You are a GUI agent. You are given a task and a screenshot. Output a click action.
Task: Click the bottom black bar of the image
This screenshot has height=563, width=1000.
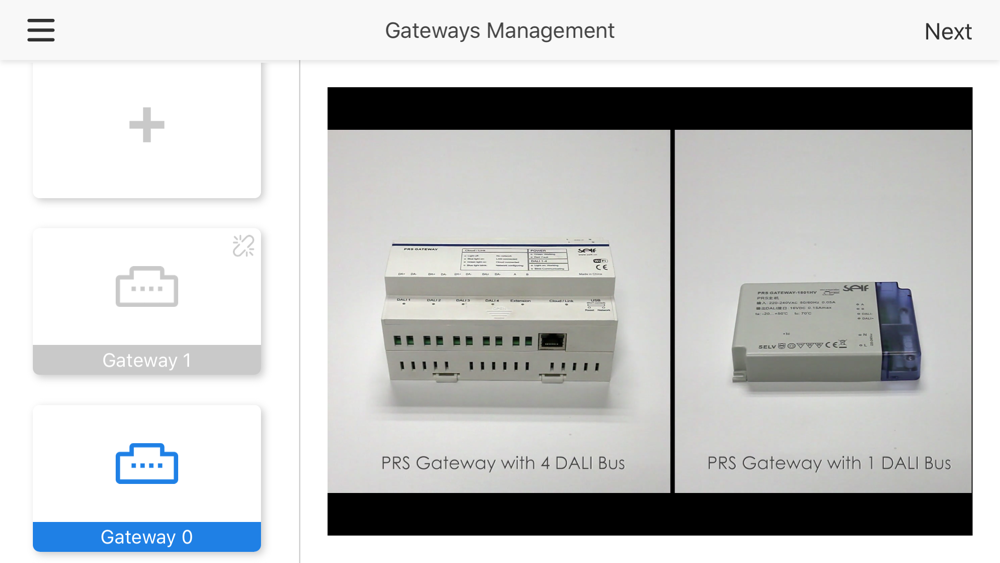(650, 514)
